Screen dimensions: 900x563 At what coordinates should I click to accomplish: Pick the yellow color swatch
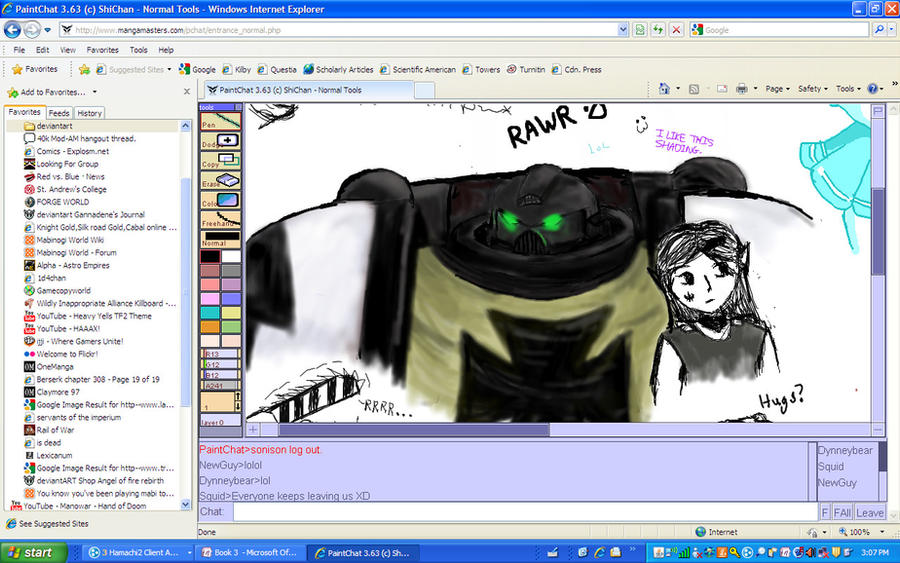[x=231, y=313]
